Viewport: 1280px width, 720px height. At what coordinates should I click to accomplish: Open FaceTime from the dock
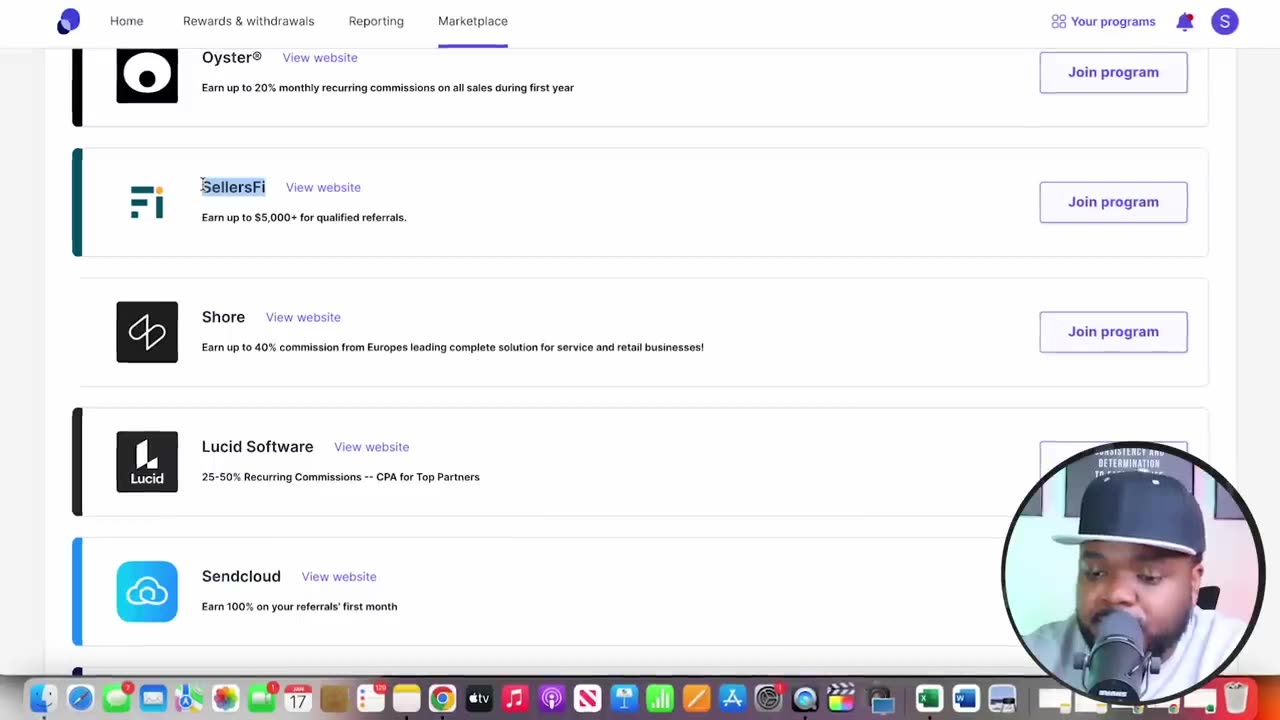[x=261, y=698]
